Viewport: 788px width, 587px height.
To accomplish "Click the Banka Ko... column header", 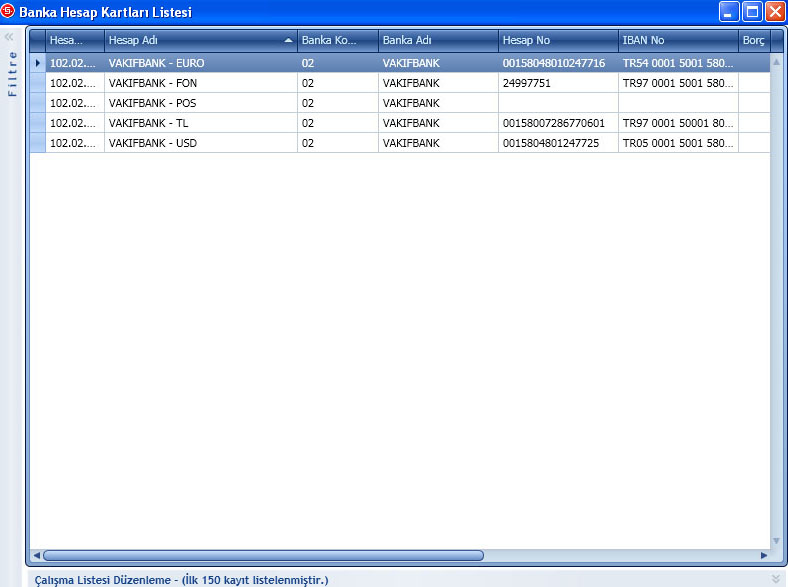I will [x=337, y=41].
